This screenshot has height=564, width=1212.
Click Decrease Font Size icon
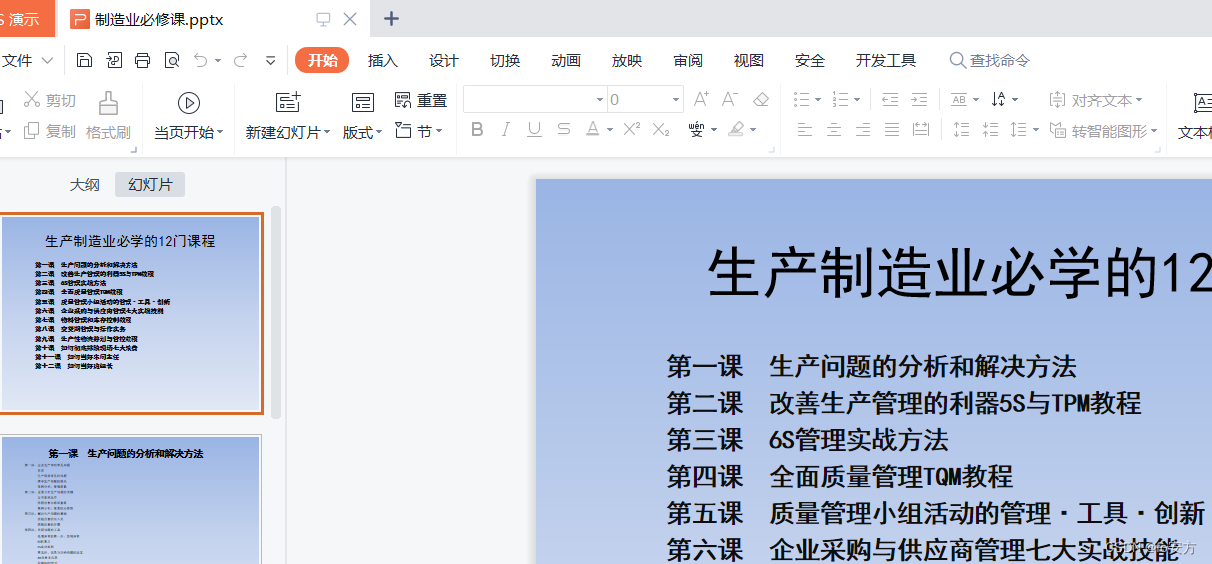tap(730, 99)
